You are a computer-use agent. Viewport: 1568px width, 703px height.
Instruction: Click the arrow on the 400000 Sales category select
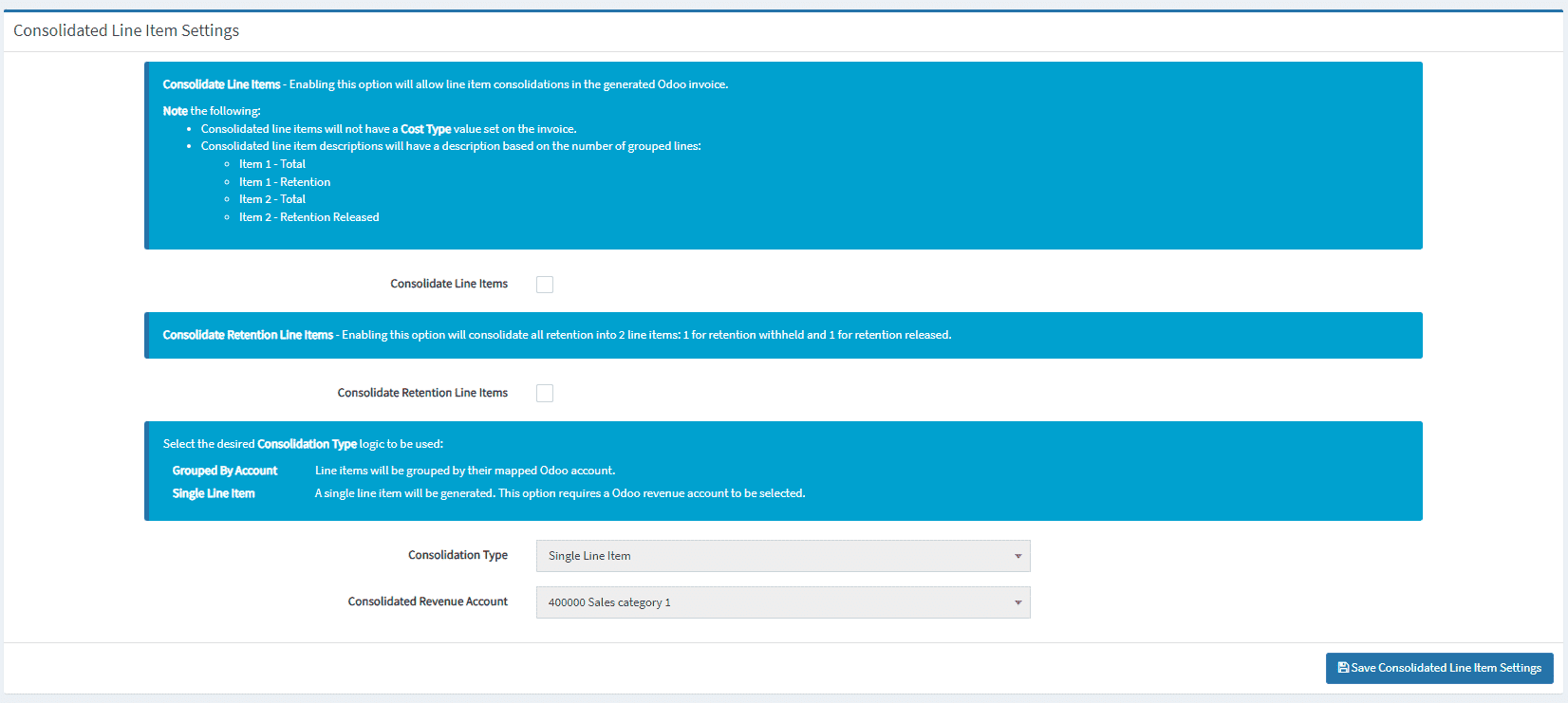click(x=1017, y=602)
